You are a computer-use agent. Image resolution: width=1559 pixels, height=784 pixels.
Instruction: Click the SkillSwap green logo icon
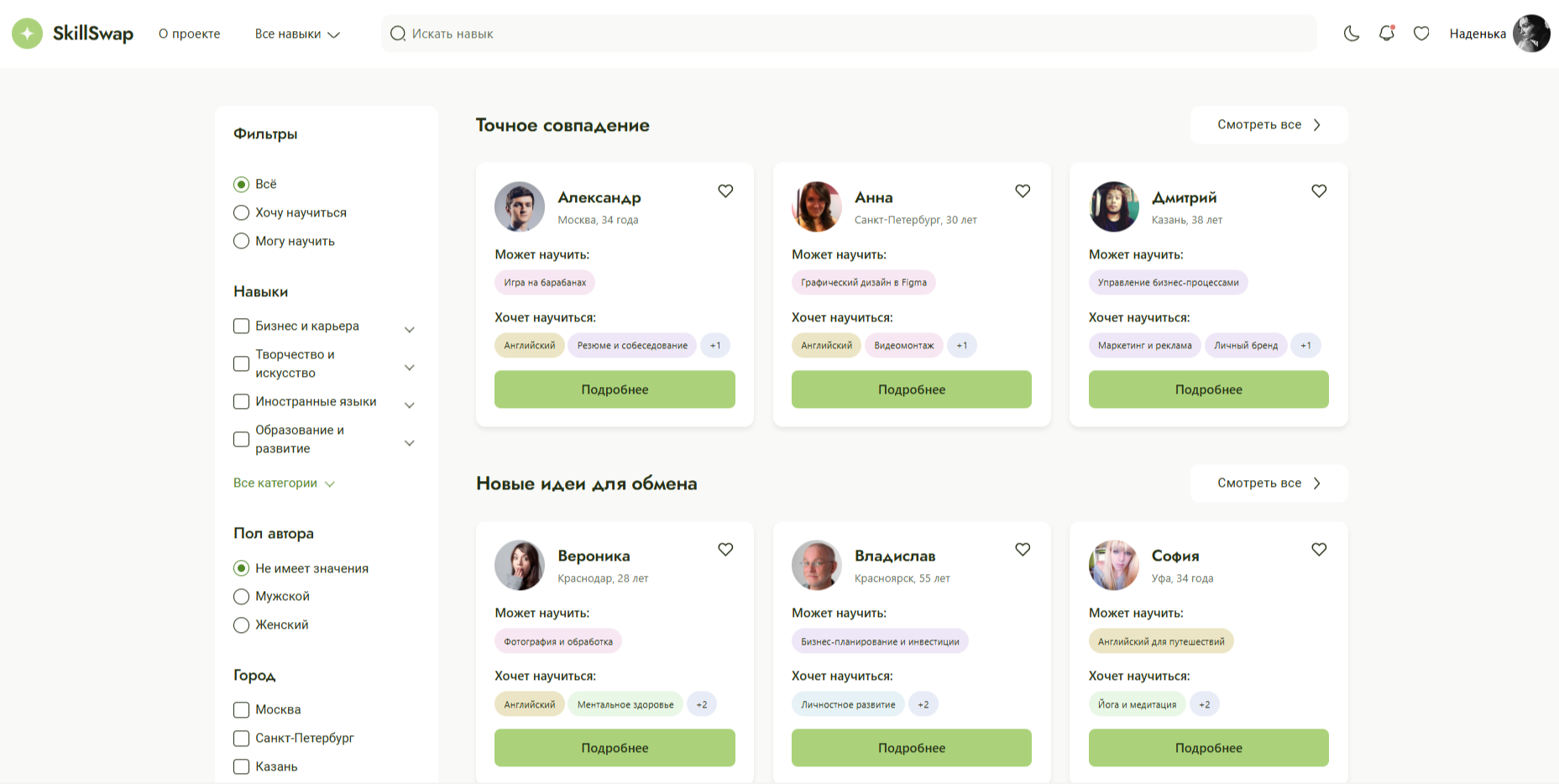(x=27, y=34)
